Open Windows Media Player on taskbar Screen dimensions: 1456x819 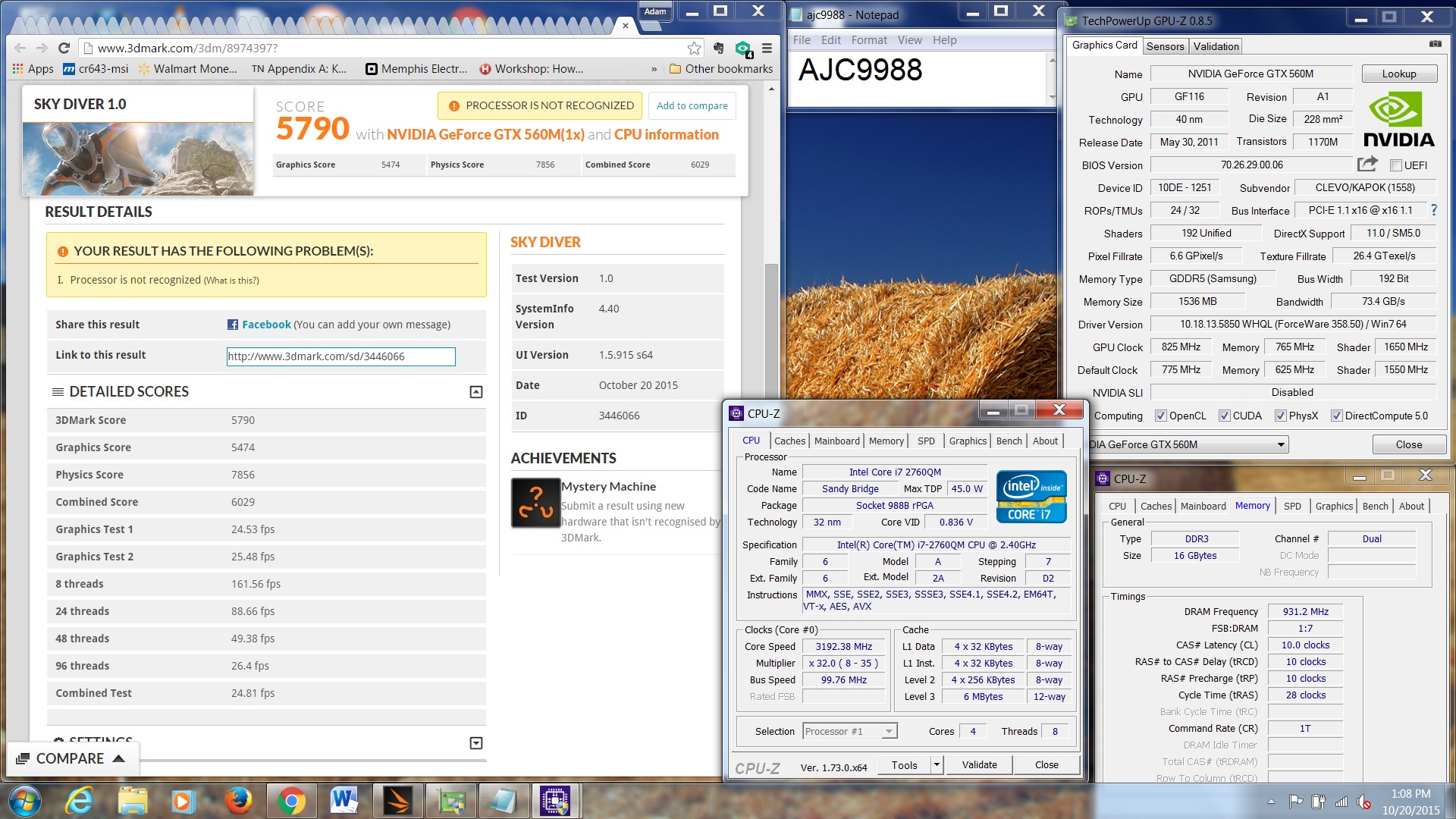(x=183, y=801)
